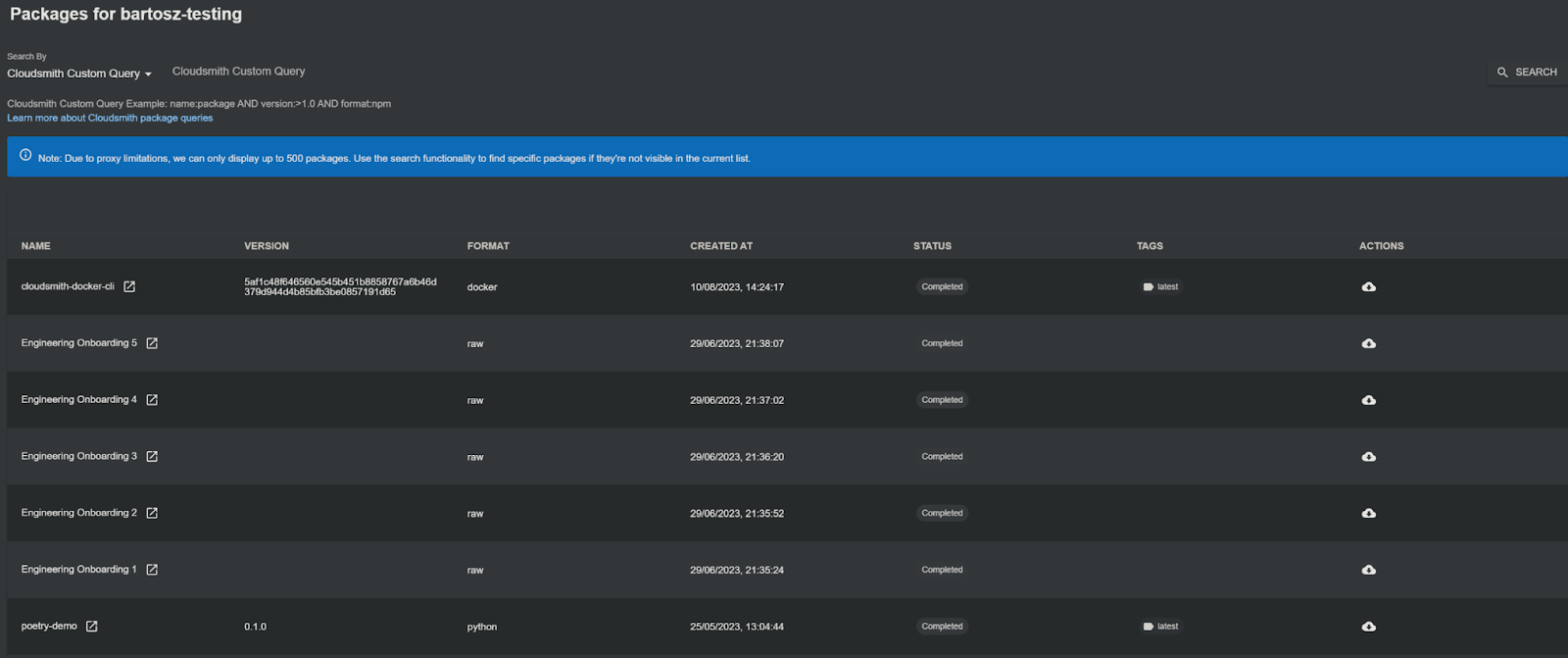
Task: Click the 29/06/2023, 21:38:07 timestamp
Action: coord(737,344)
